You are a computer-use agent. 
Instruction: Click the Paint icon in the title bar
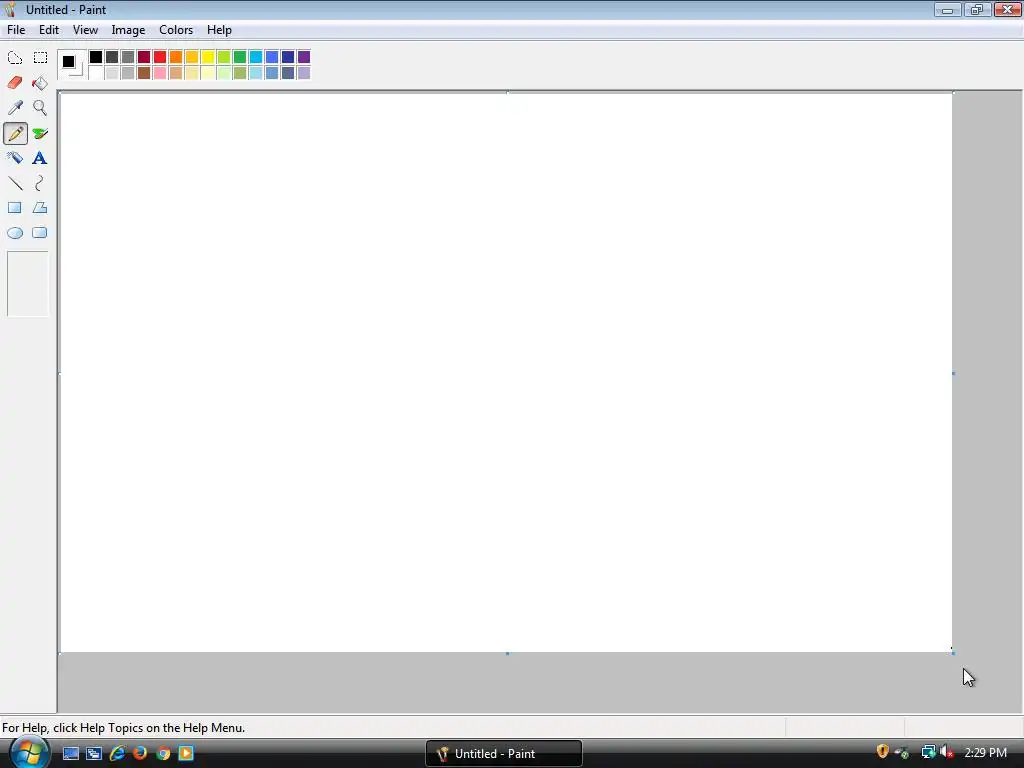[x=10, y=10]
